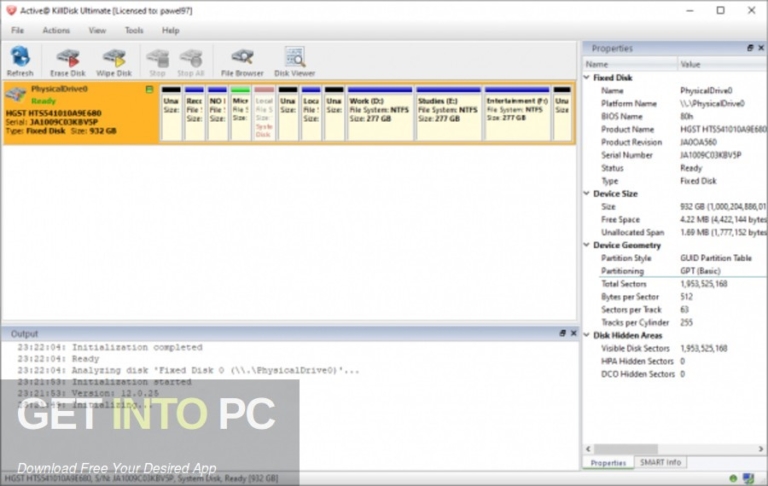
Task: Float the Properties panel
Action: click(750, 48)
